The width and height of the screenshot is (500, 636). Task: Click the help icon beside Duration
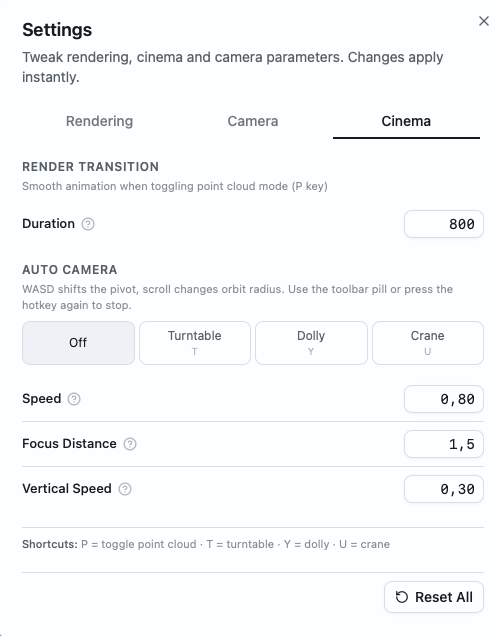pyautogui.click(x=88, y=224)
